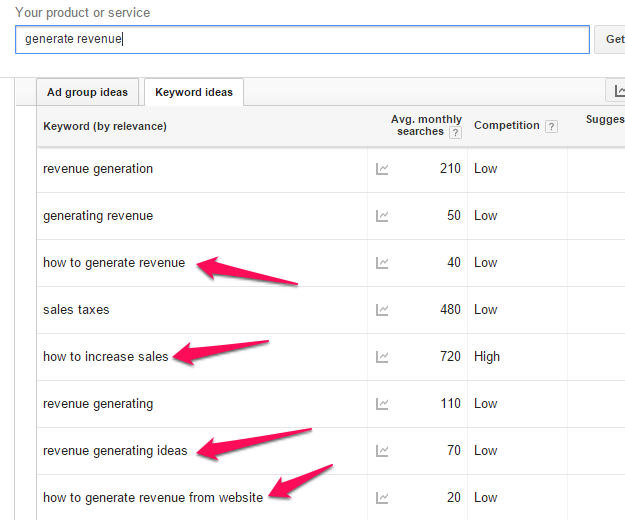
Task: Select keyword 'how to generate revenue'
Action: coord(114,263)
